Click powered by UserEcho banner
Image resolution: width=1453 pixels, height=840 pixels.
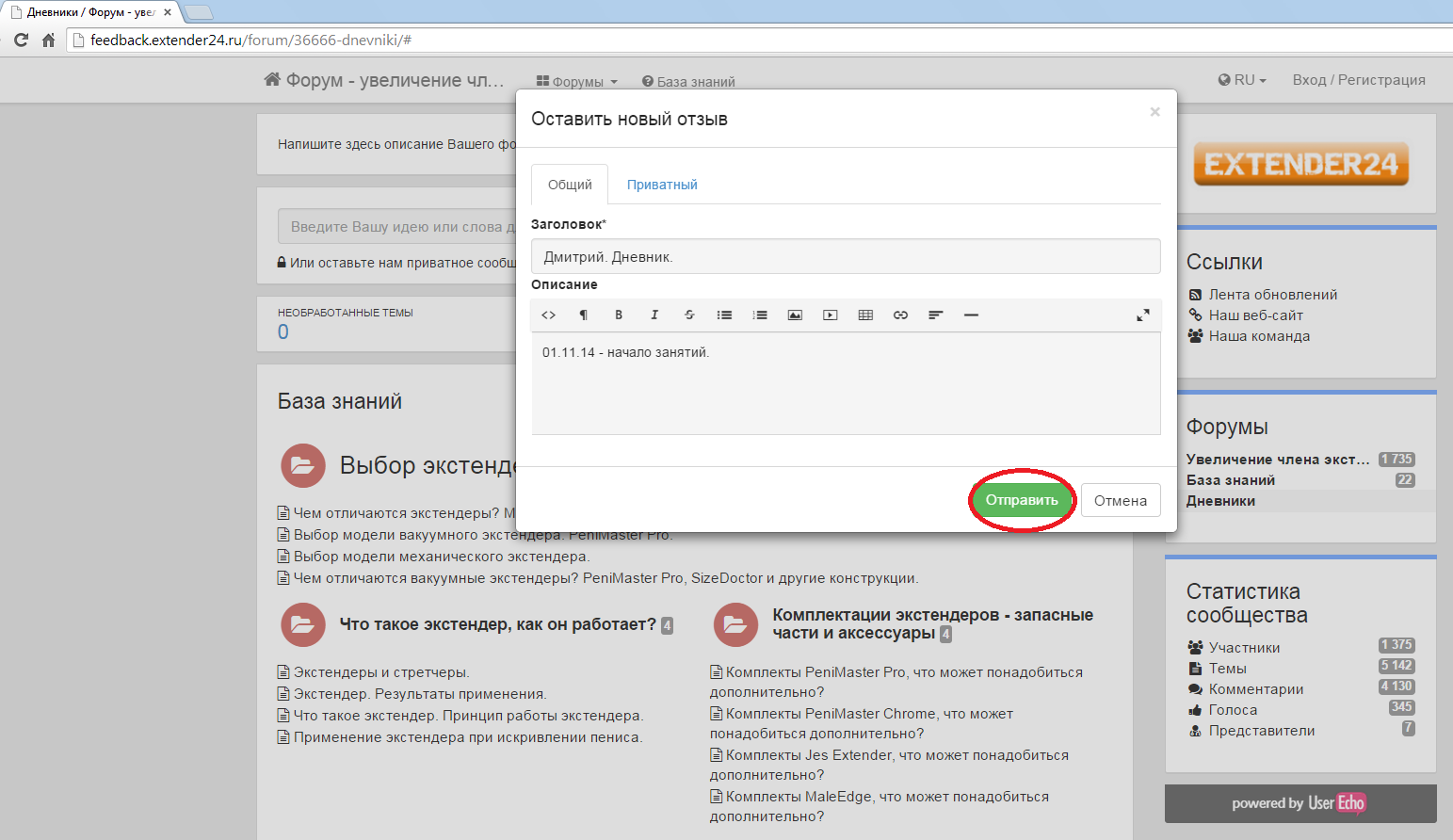click(x=1300, y=803)
